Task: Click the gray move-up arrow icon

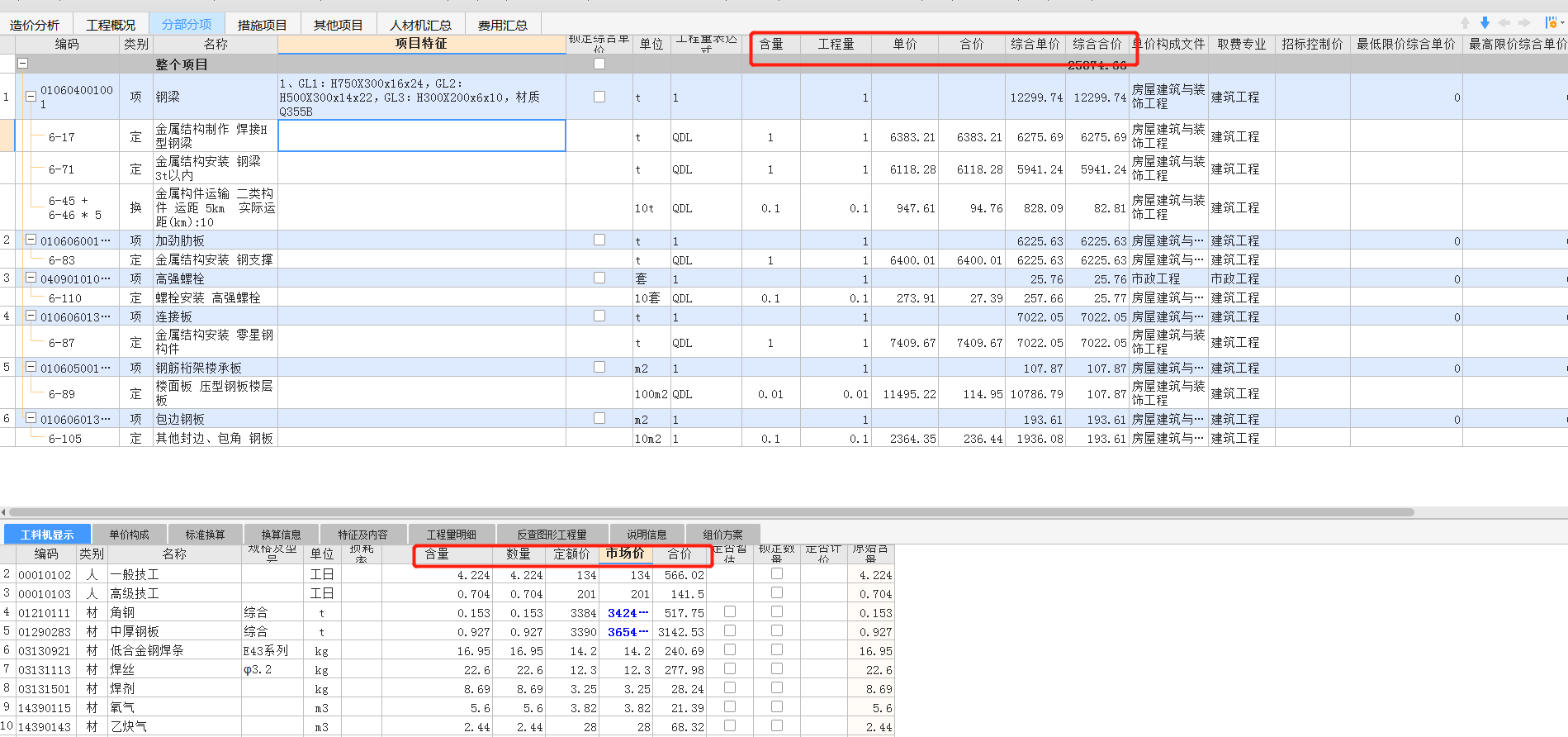Action: [1465, 23]
